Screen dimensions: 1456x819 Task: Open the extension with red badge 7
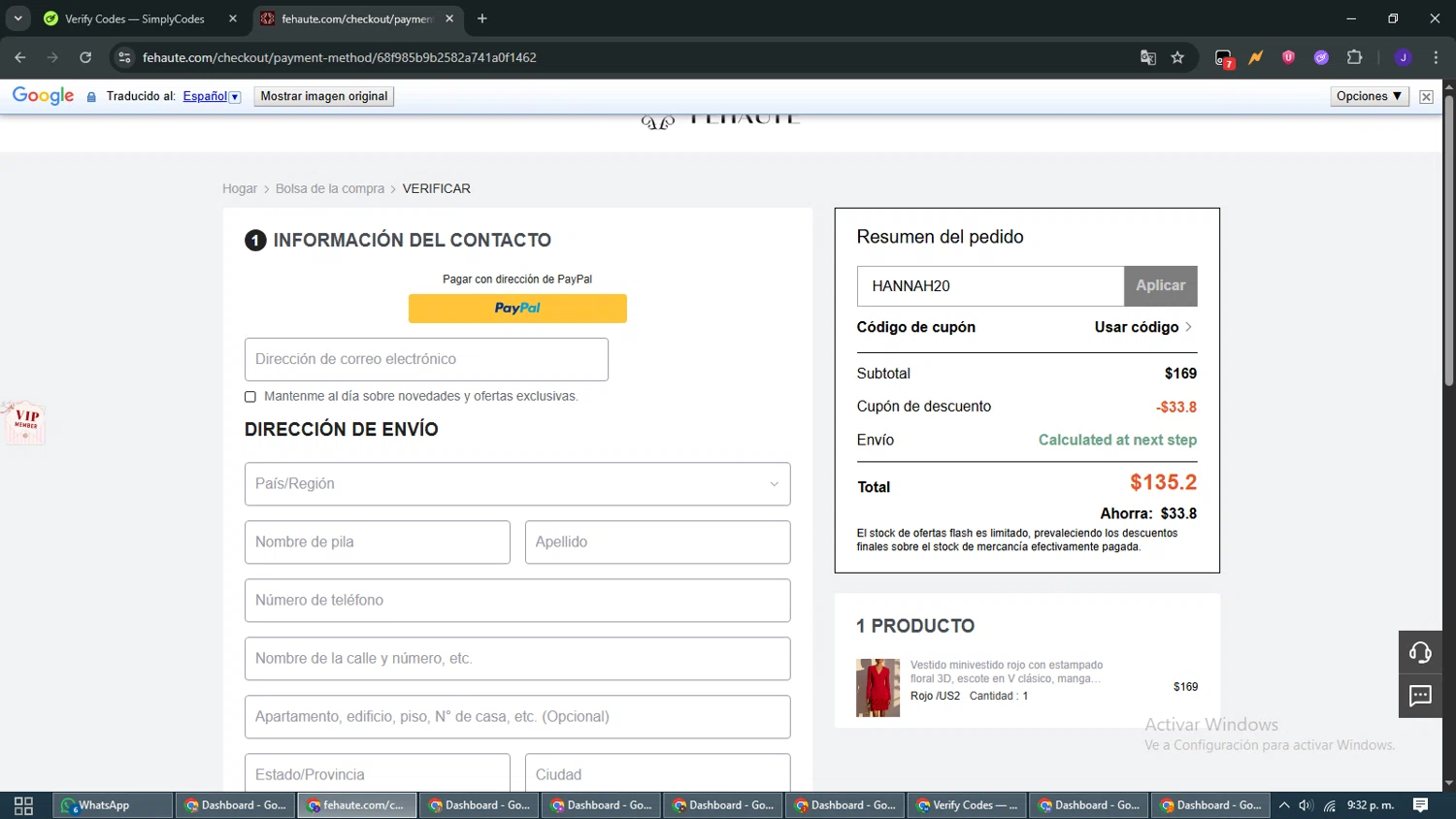coord(1224,58)
